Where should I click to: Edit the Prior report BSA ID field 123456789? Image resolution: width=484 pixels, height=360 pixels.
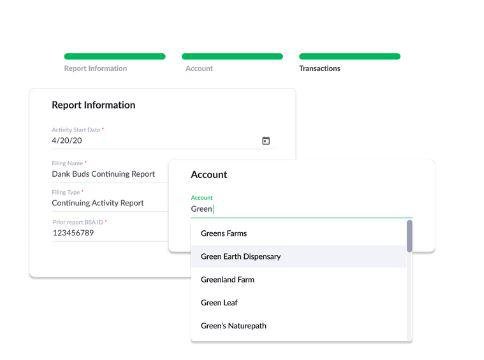click(x=110, y=233)
